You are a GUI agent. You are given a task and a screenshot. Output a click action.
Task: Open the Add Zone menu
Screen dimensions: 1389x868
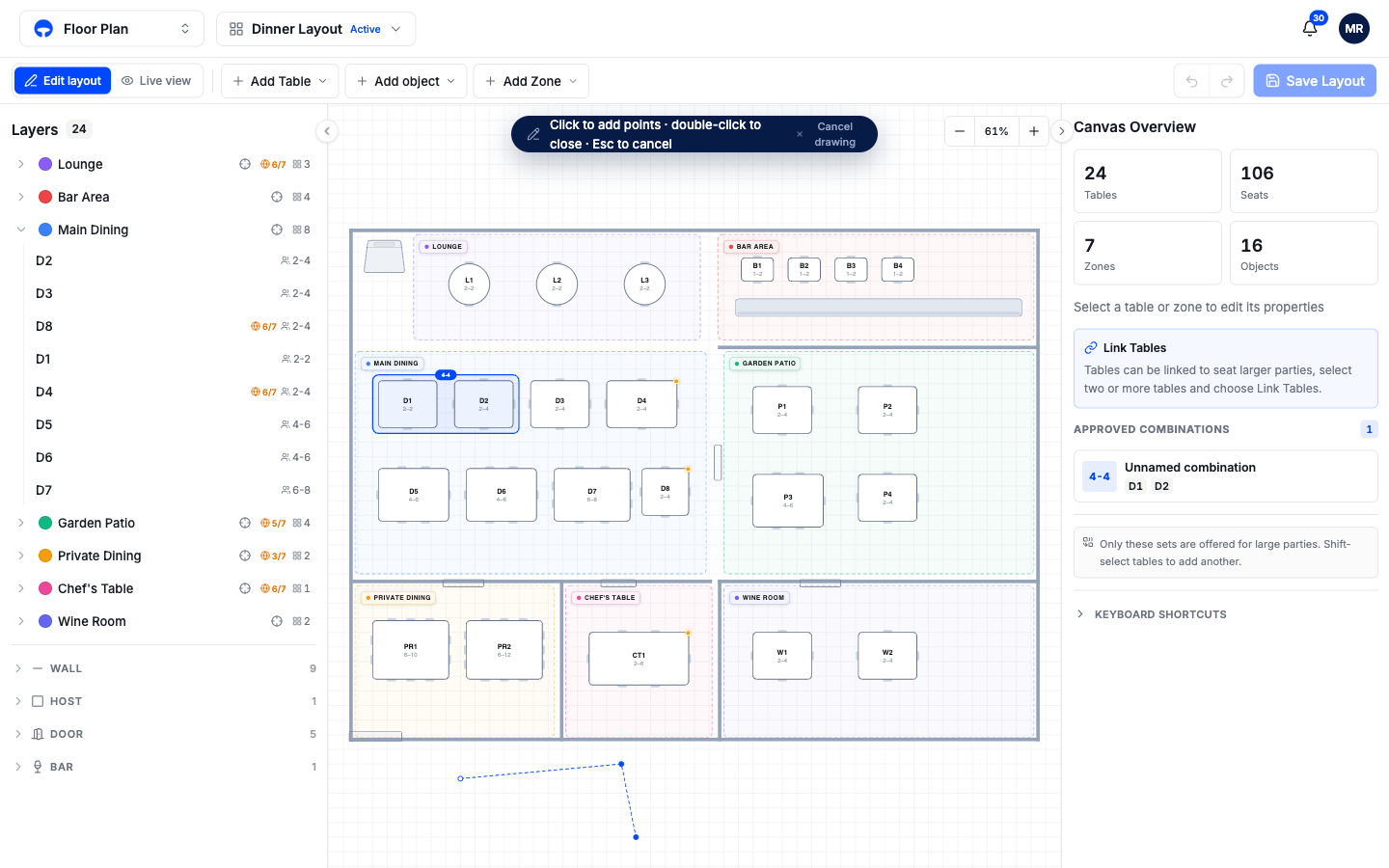tap(531, 81)
